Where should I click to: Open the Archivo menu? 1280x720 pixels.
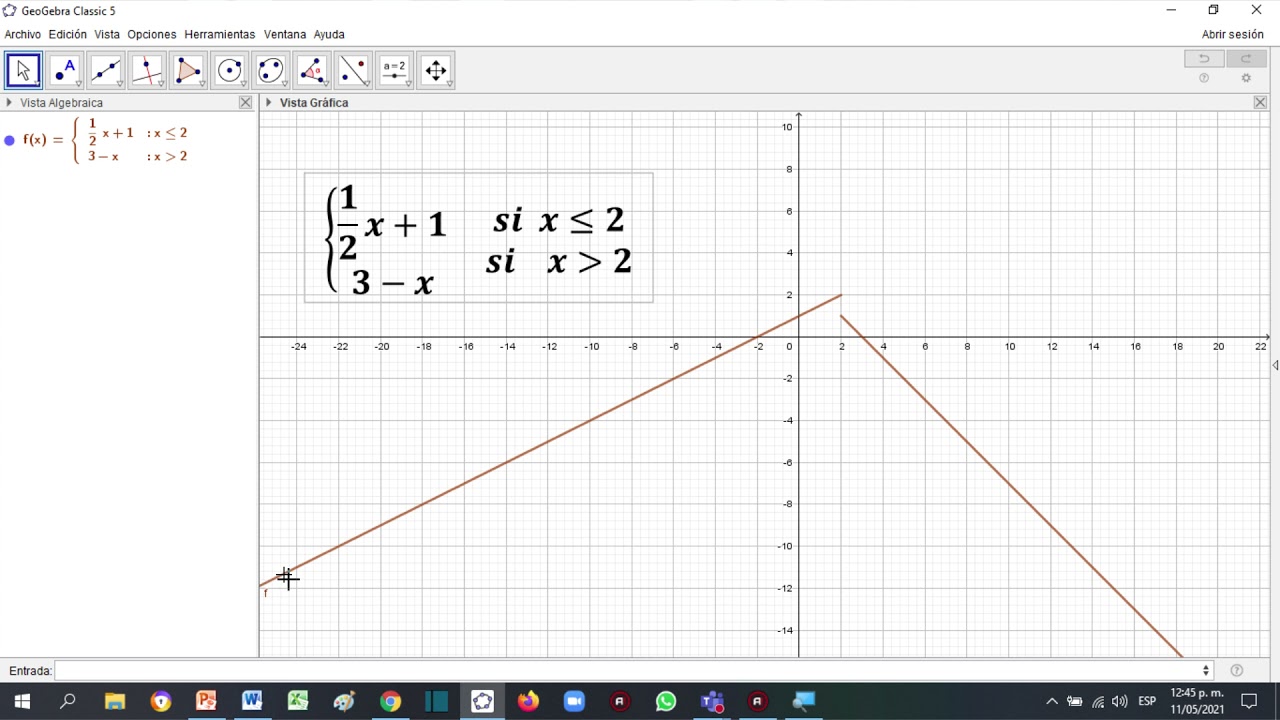coord(23,34)
